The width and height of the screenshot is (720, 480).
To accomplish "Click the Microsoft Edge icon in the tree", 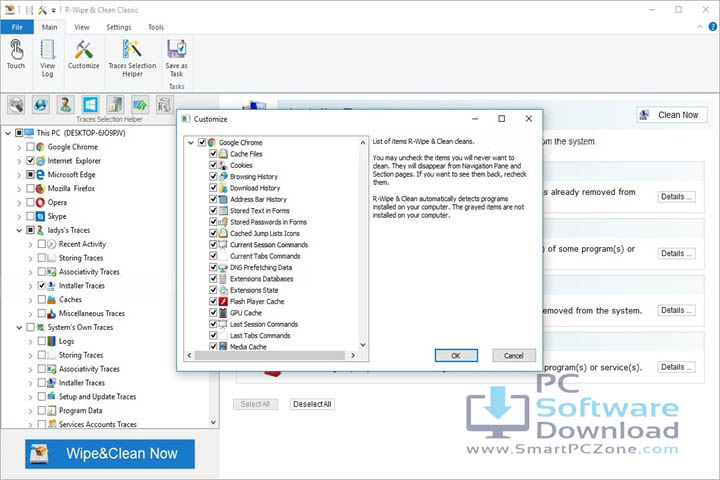I will click(40, 175).
